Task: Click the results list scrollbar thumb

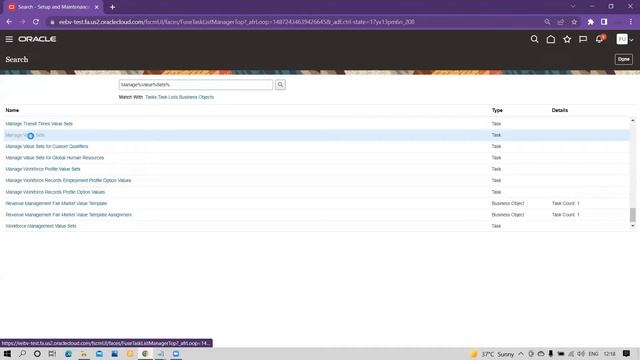Action: (633, 214)
